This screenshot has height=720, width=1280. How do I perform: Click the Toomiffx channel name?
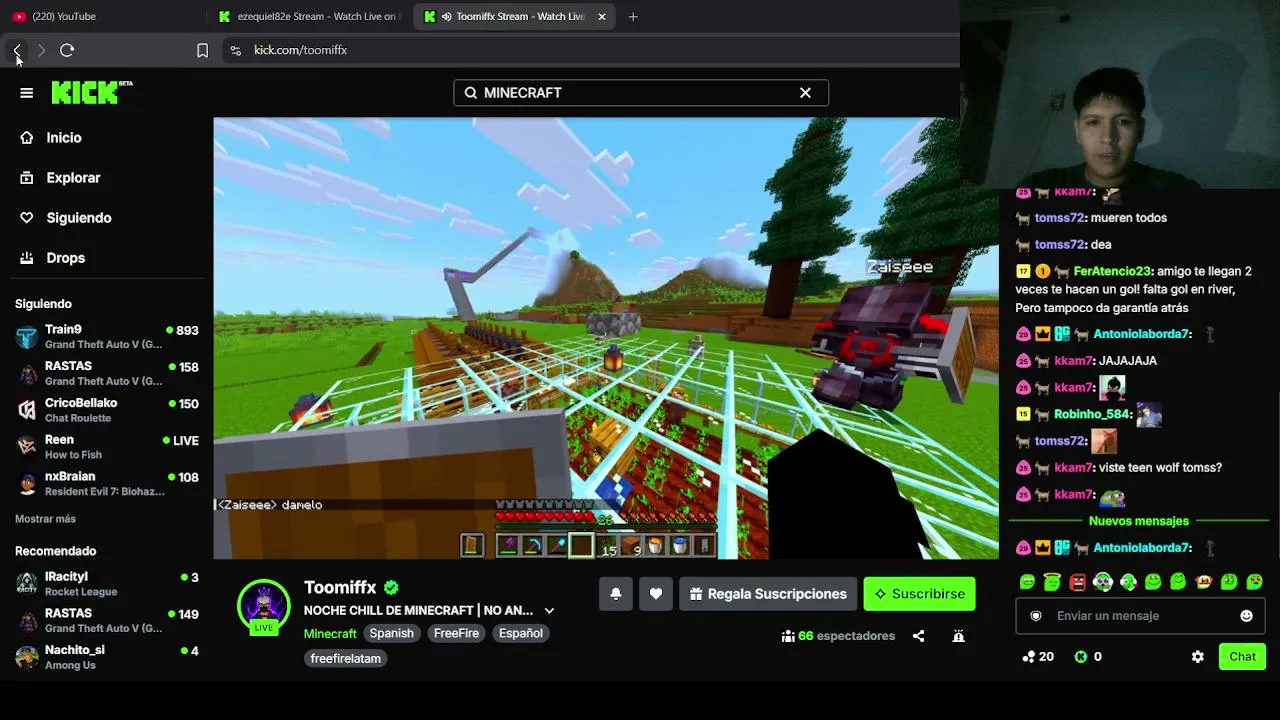point(340,588)
